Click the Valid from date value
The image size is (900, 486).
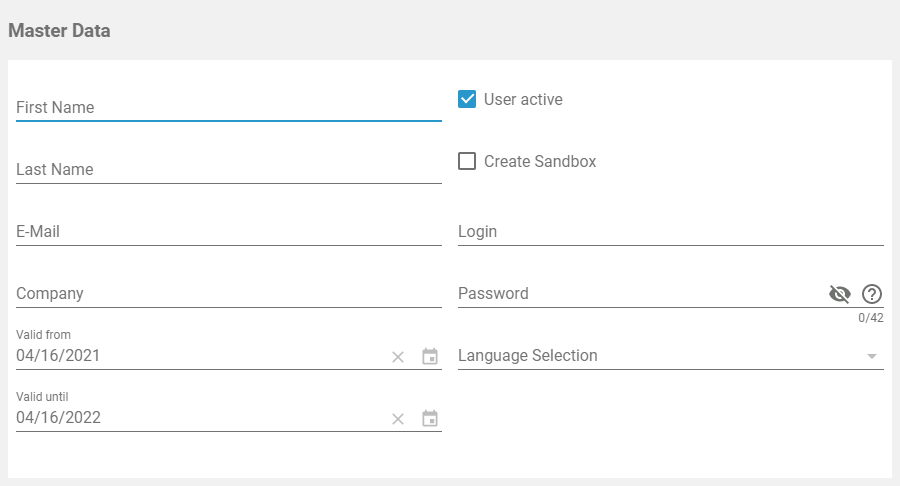tap(58, 355)
